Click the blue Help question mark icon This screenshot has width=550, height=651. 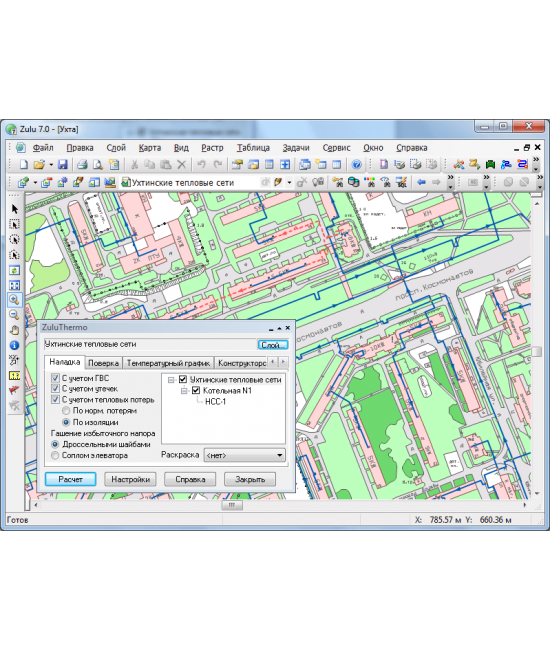[356, 165]
